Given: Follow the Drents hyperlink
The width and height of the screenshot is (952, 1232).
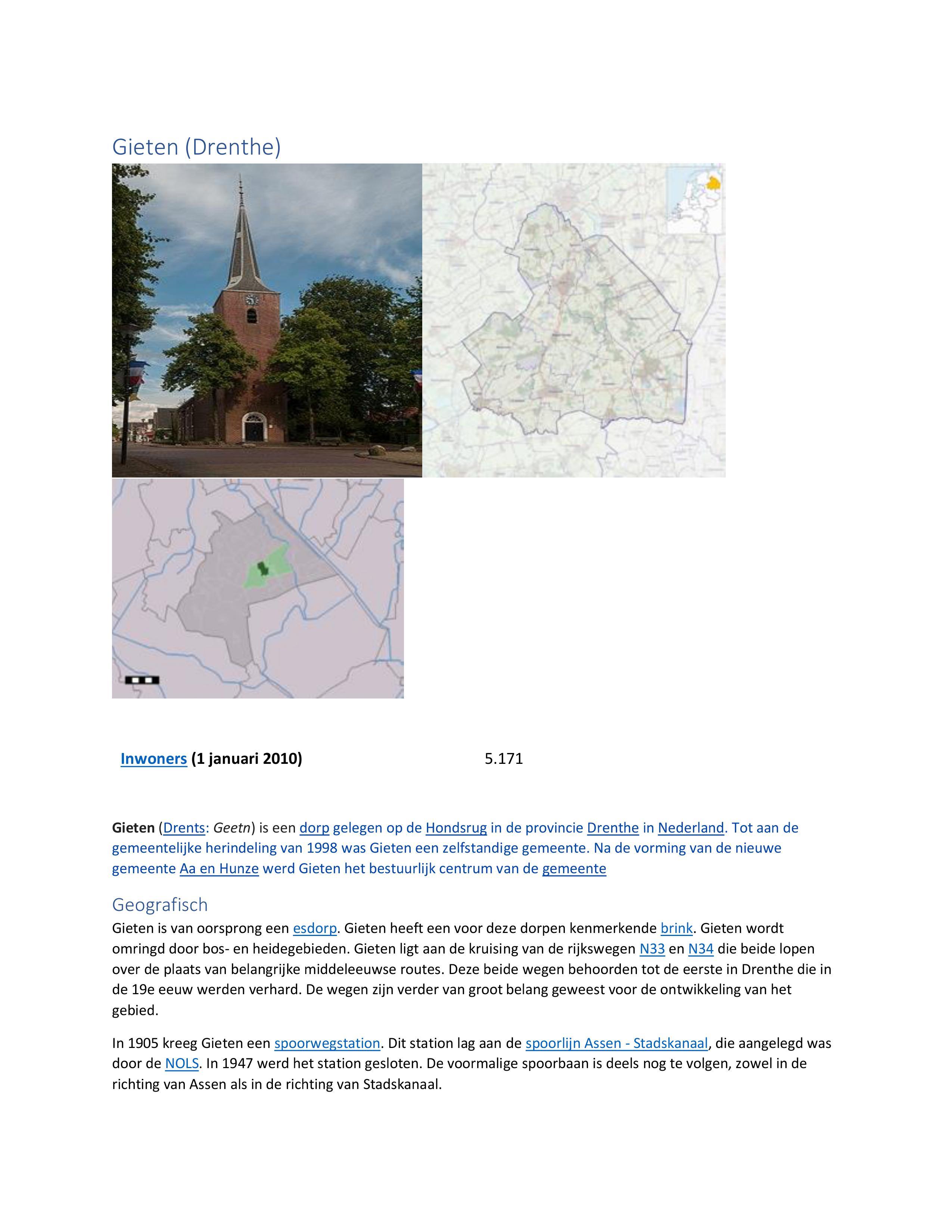Looking at the screenshot, I should tap(184, 828).
